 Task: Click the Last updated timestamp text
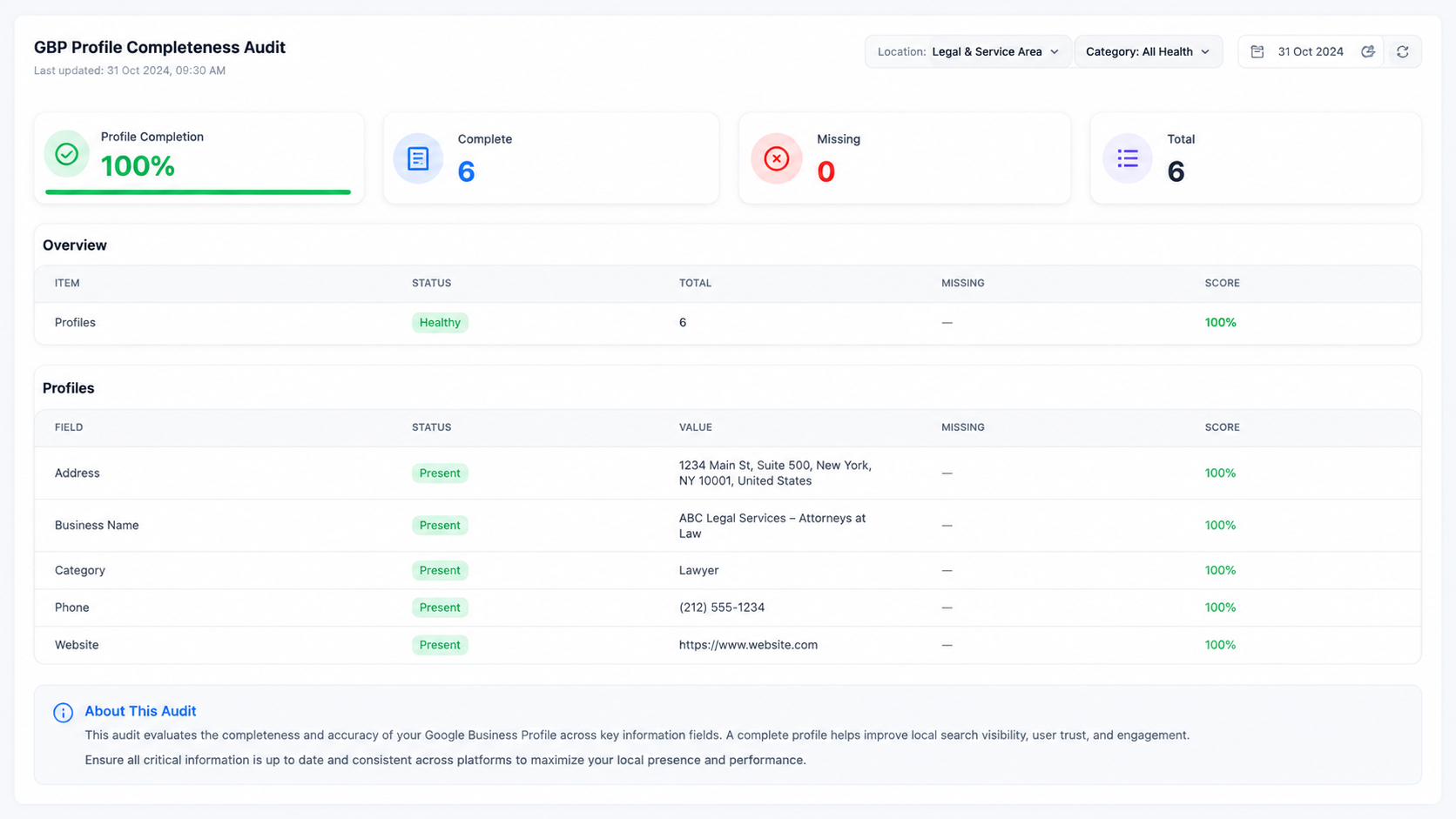(130, 70)
